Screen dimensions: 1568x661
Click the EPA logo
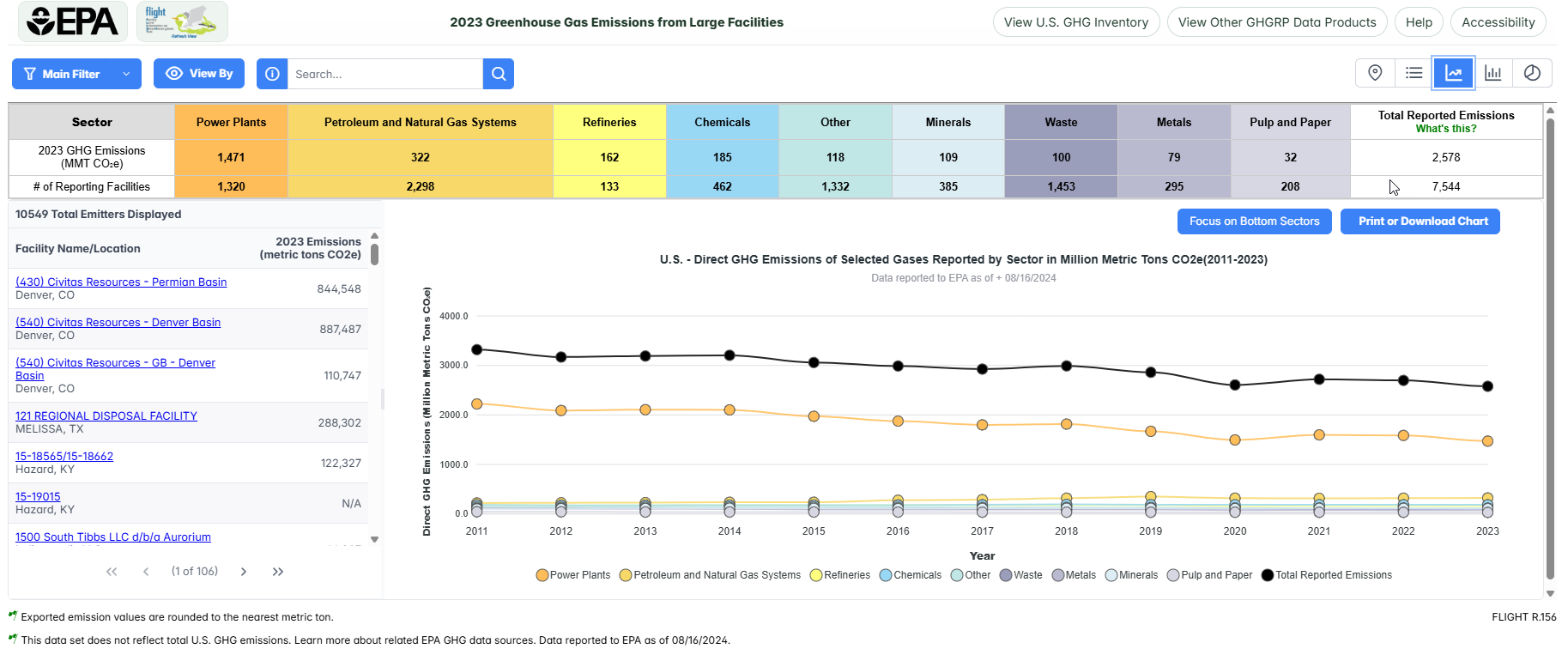tap(72, 21)
